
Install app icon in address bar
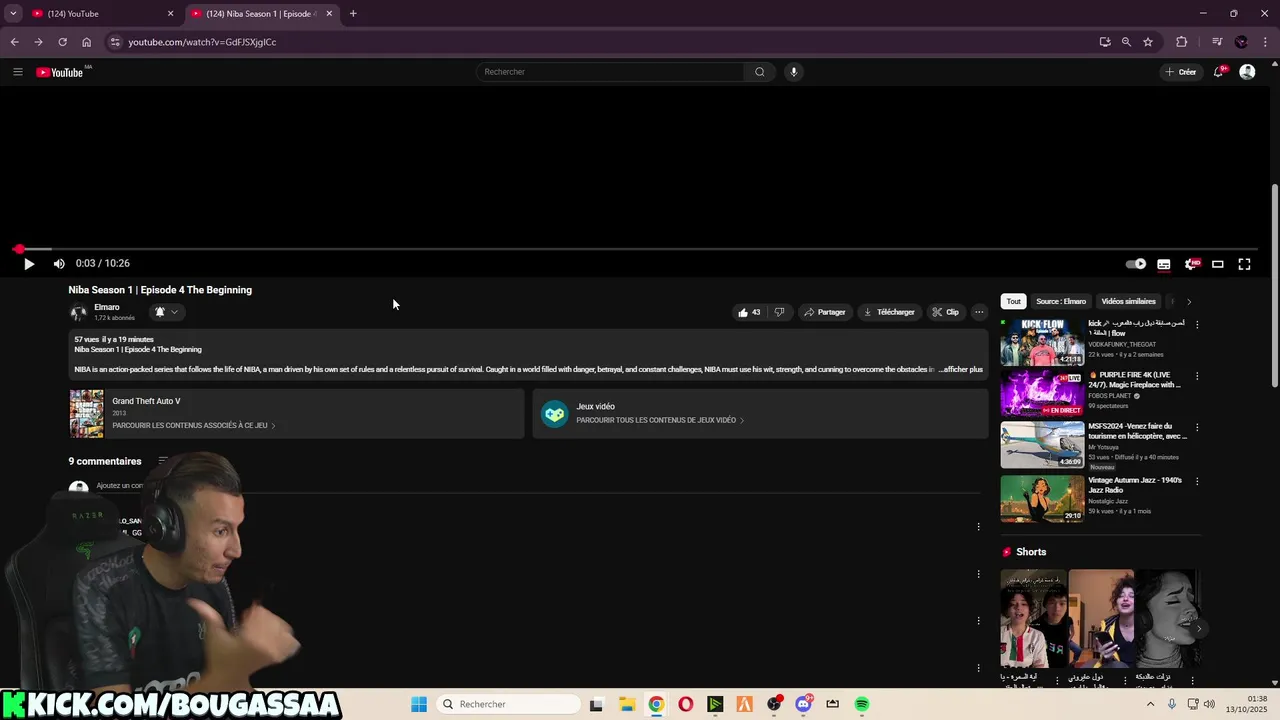(1105, 42)
